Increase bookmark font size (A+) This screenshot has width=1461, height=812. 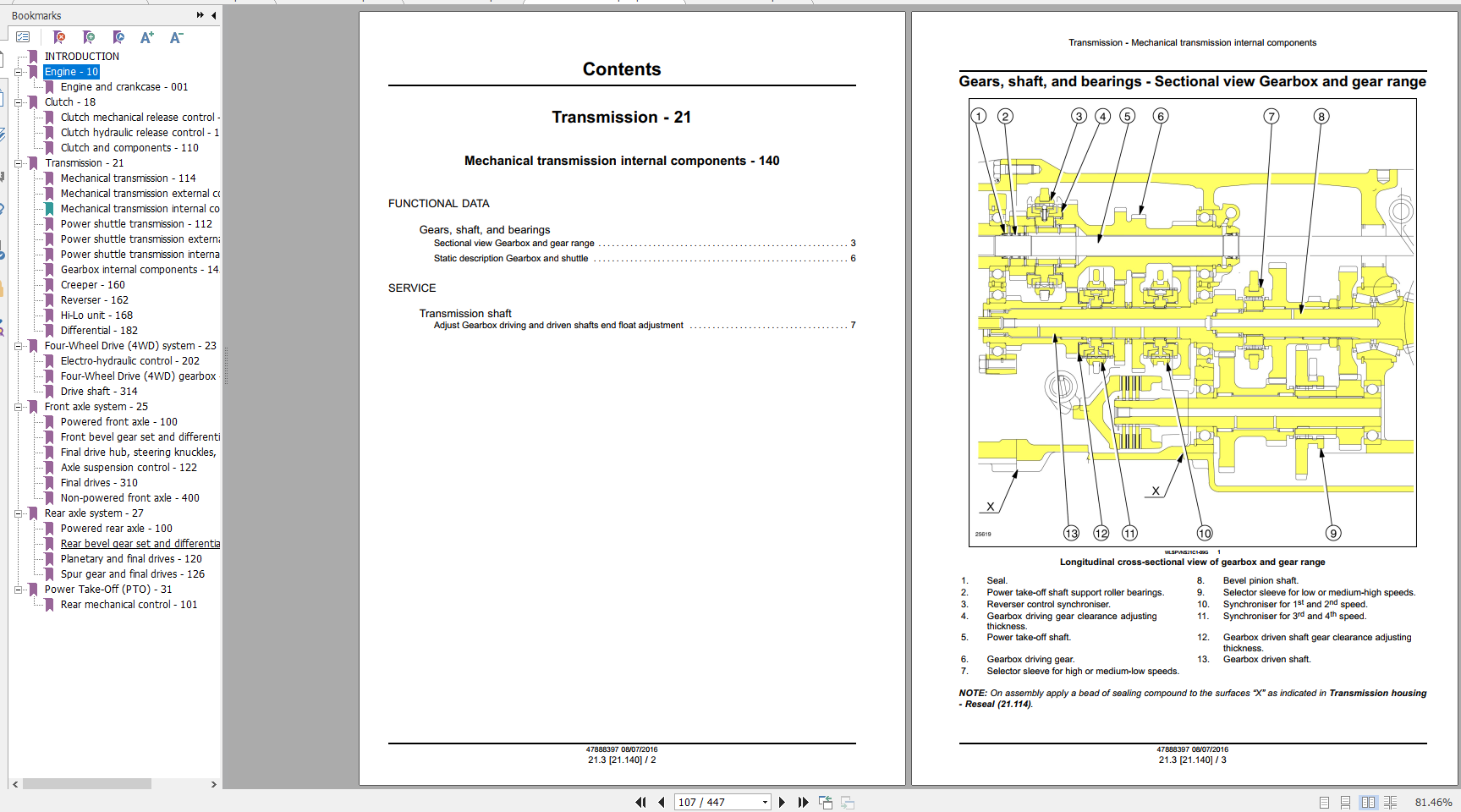147,37
